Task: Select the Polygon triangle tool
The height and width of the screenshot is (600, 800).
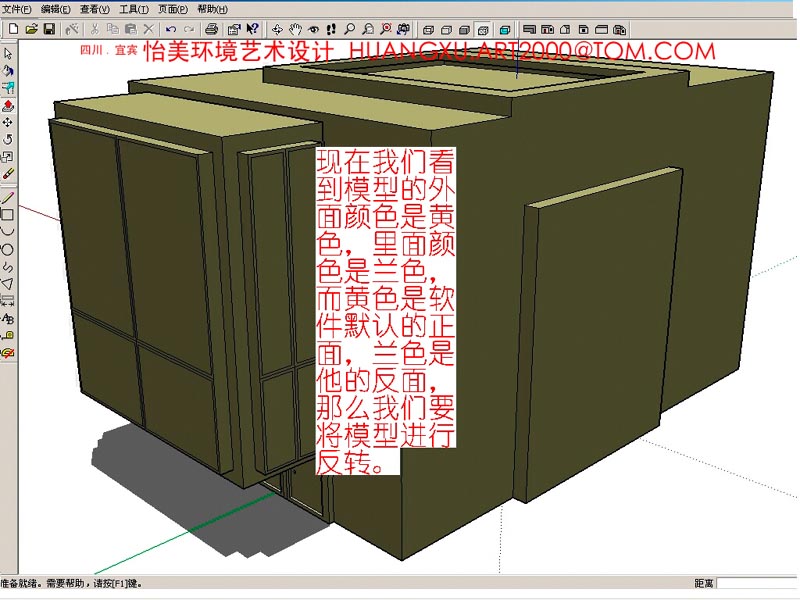Action: [8, 284]
